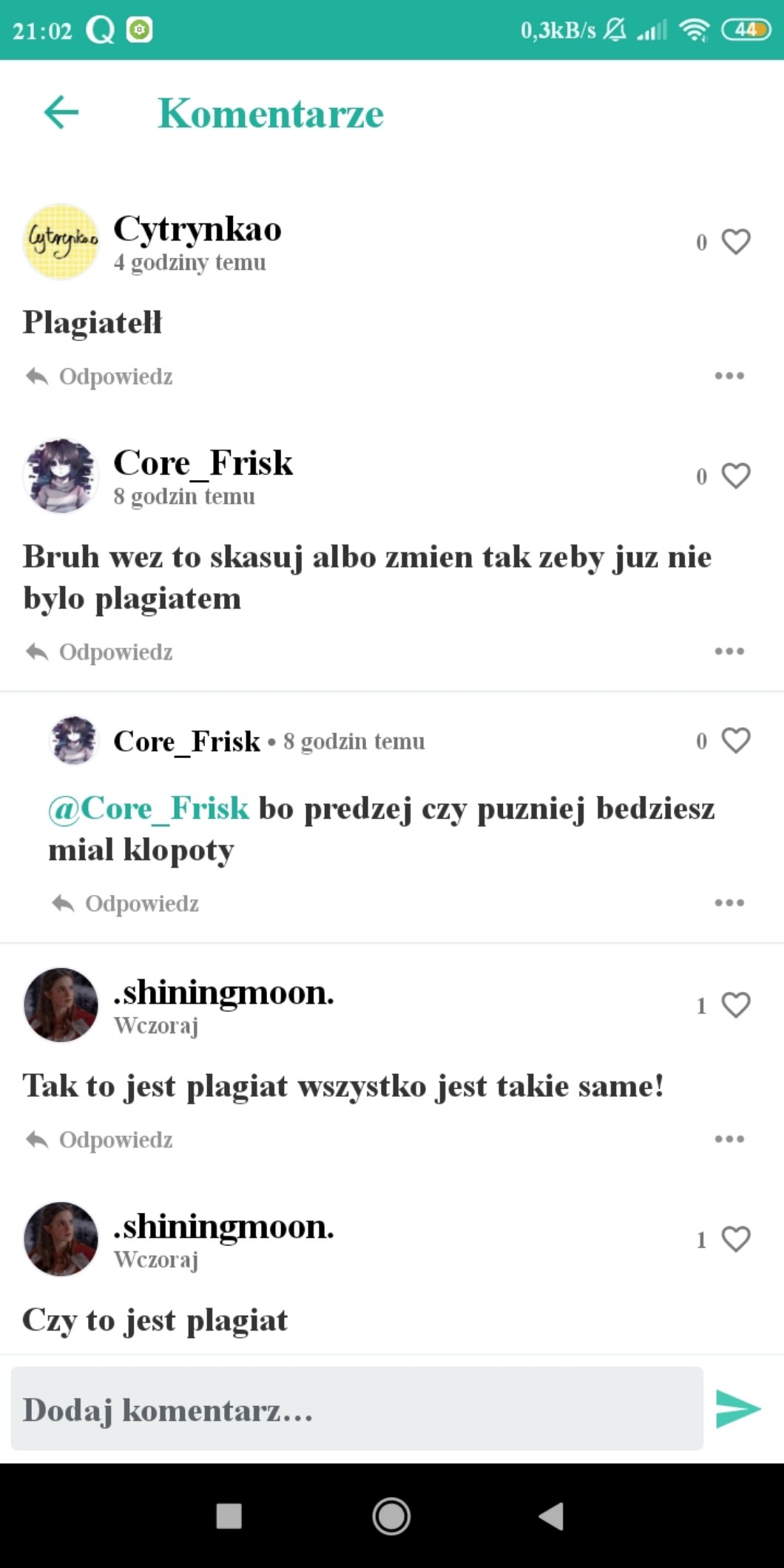The width and height of the screenshot is (784, 1568).
Task: Open more options on Cytrynkao's comment
Action: [x=729, y=376]
